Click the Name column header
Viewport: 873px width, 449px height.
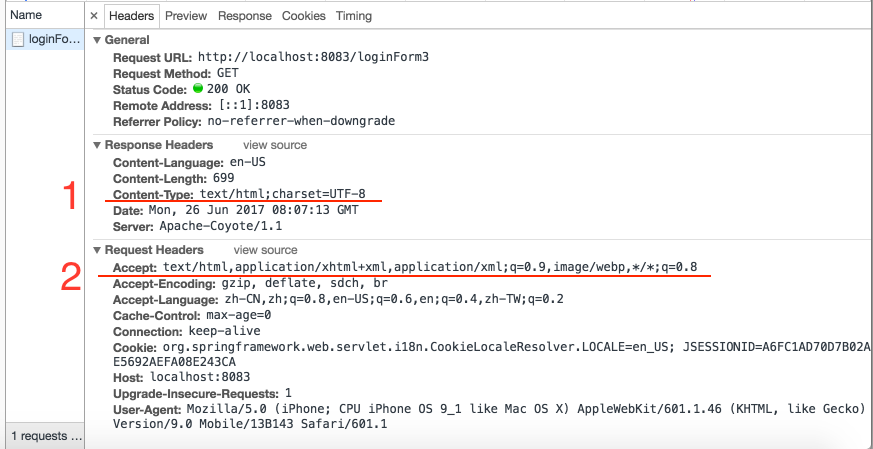tap(26, 16)
